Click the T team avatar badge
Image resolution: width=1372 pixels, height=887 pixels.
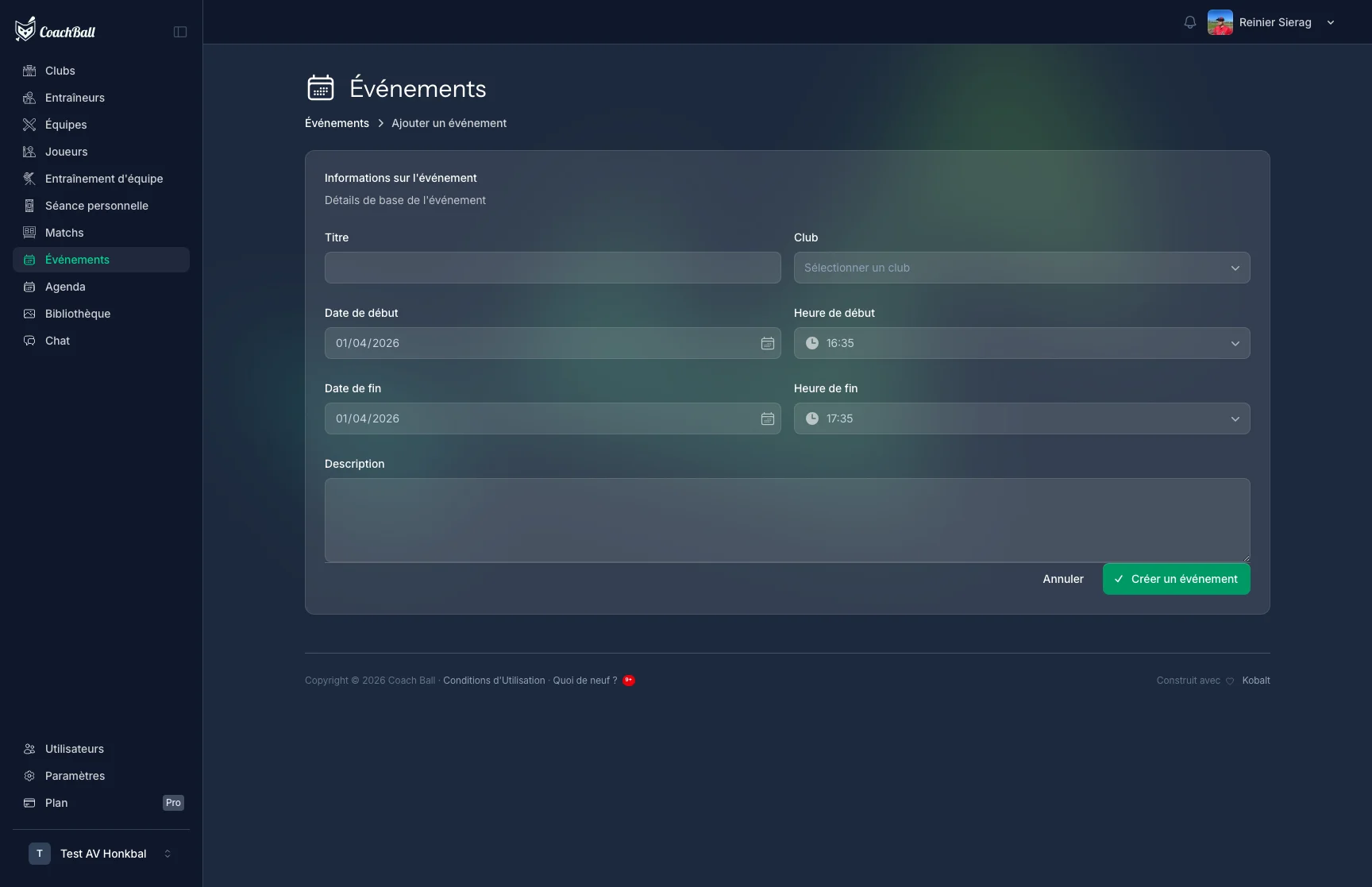click(40, 854)
